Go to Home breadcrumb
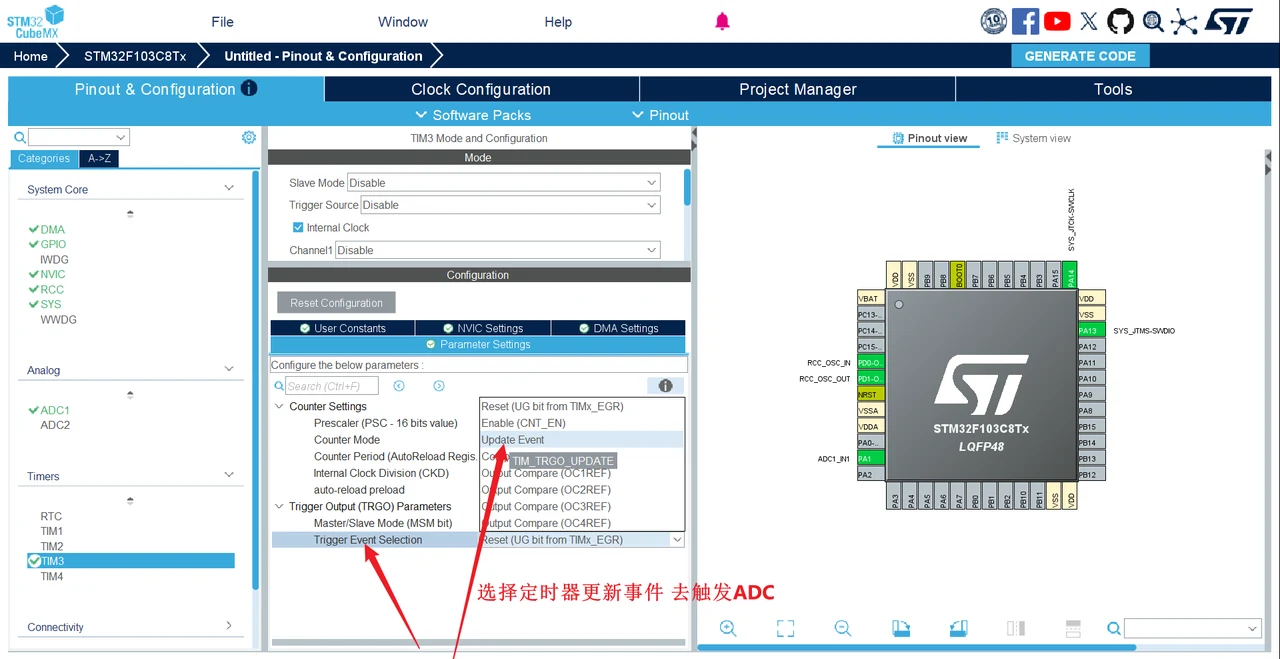 (30, 56)
